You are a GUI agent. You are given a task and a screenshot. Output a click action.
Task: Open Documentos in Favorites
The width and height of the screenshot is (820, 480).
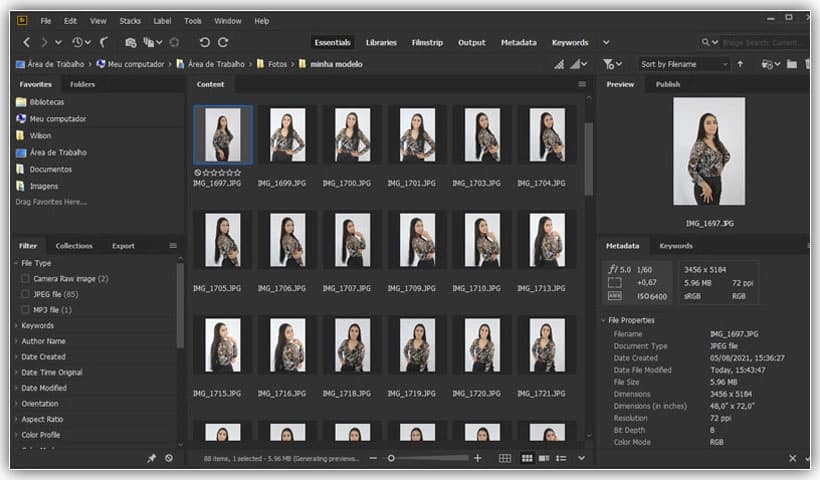[x=50, y=169]
